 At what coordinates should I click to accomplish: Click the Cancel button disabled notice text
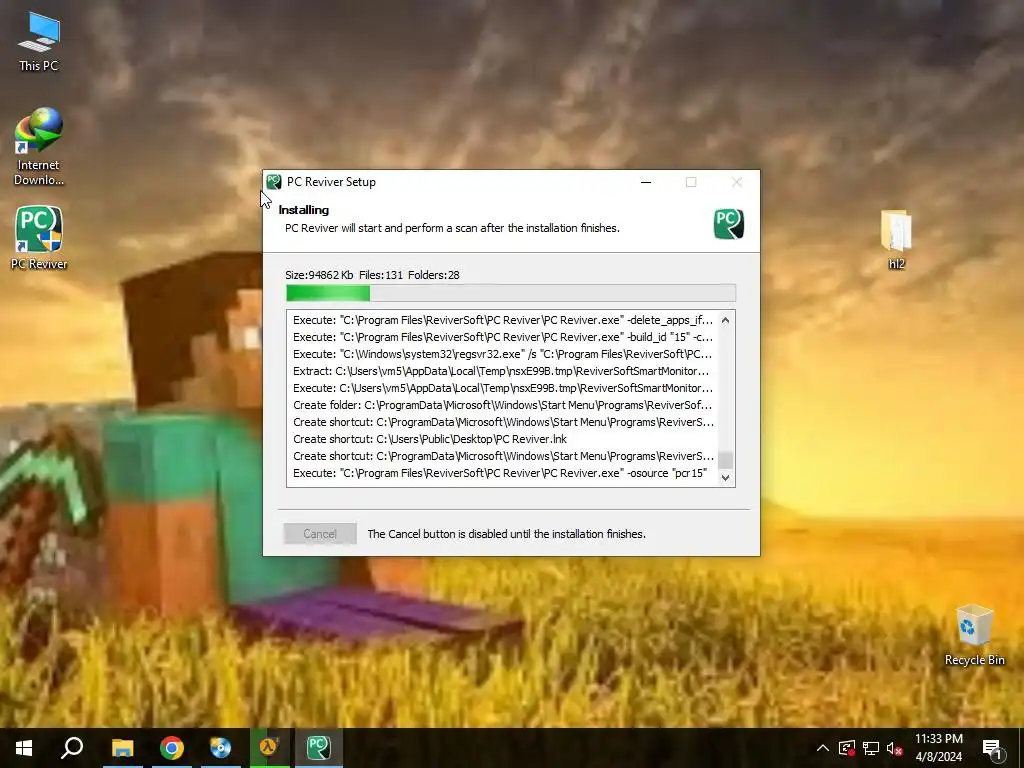(506, 534)
